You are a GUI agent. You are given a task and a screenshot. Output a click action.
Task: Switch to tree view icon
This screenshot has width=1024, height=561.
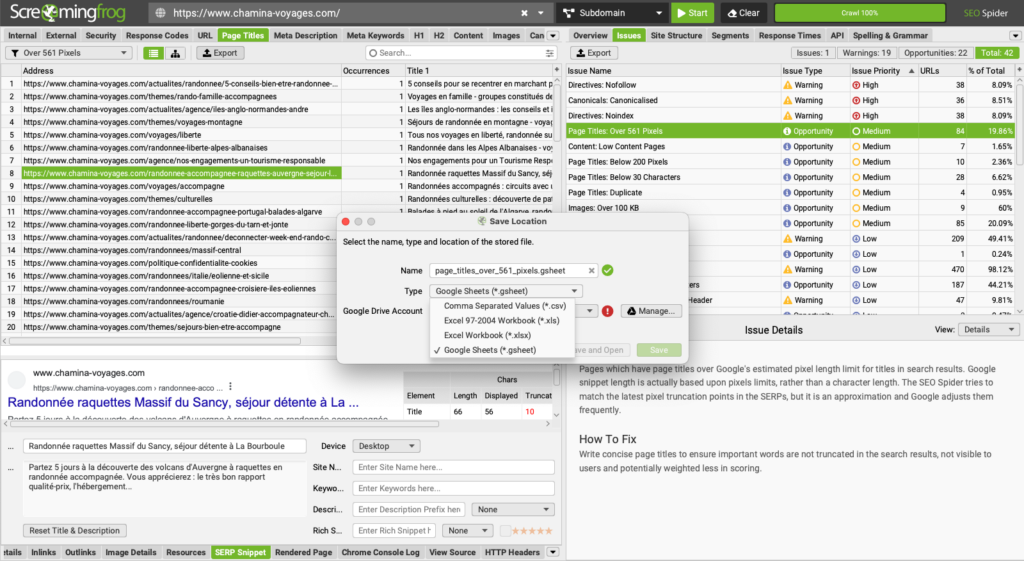[175, 54]
